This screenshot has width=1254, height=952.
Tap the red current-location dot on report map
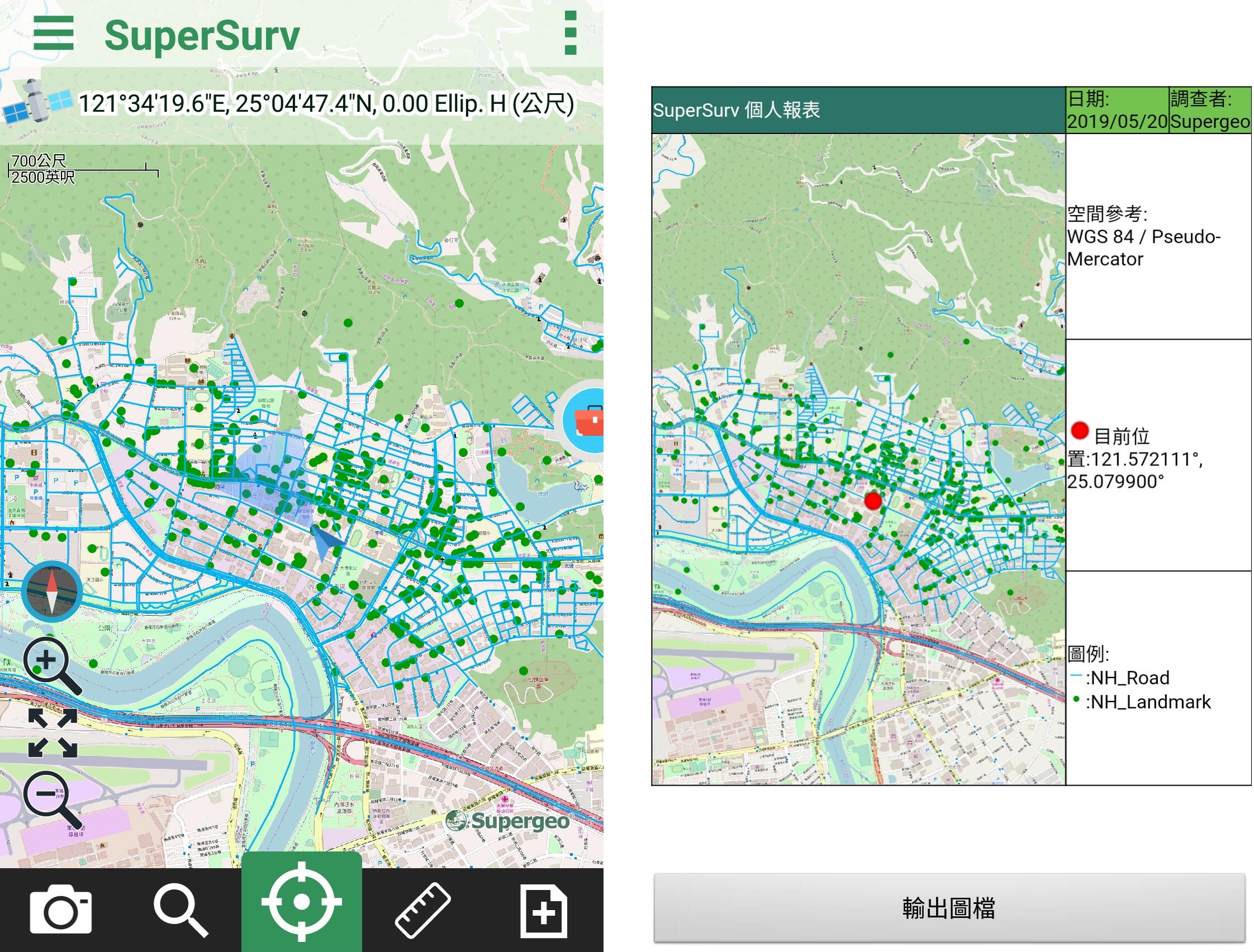point(873,501)
